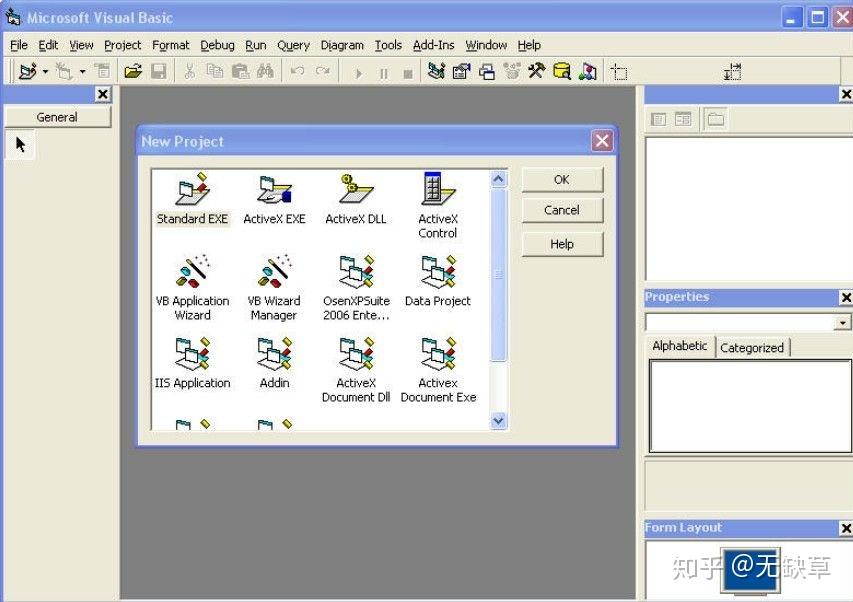Open the Form Layout Window toolbar icon
853x602 pixels.
click(487, 71)
